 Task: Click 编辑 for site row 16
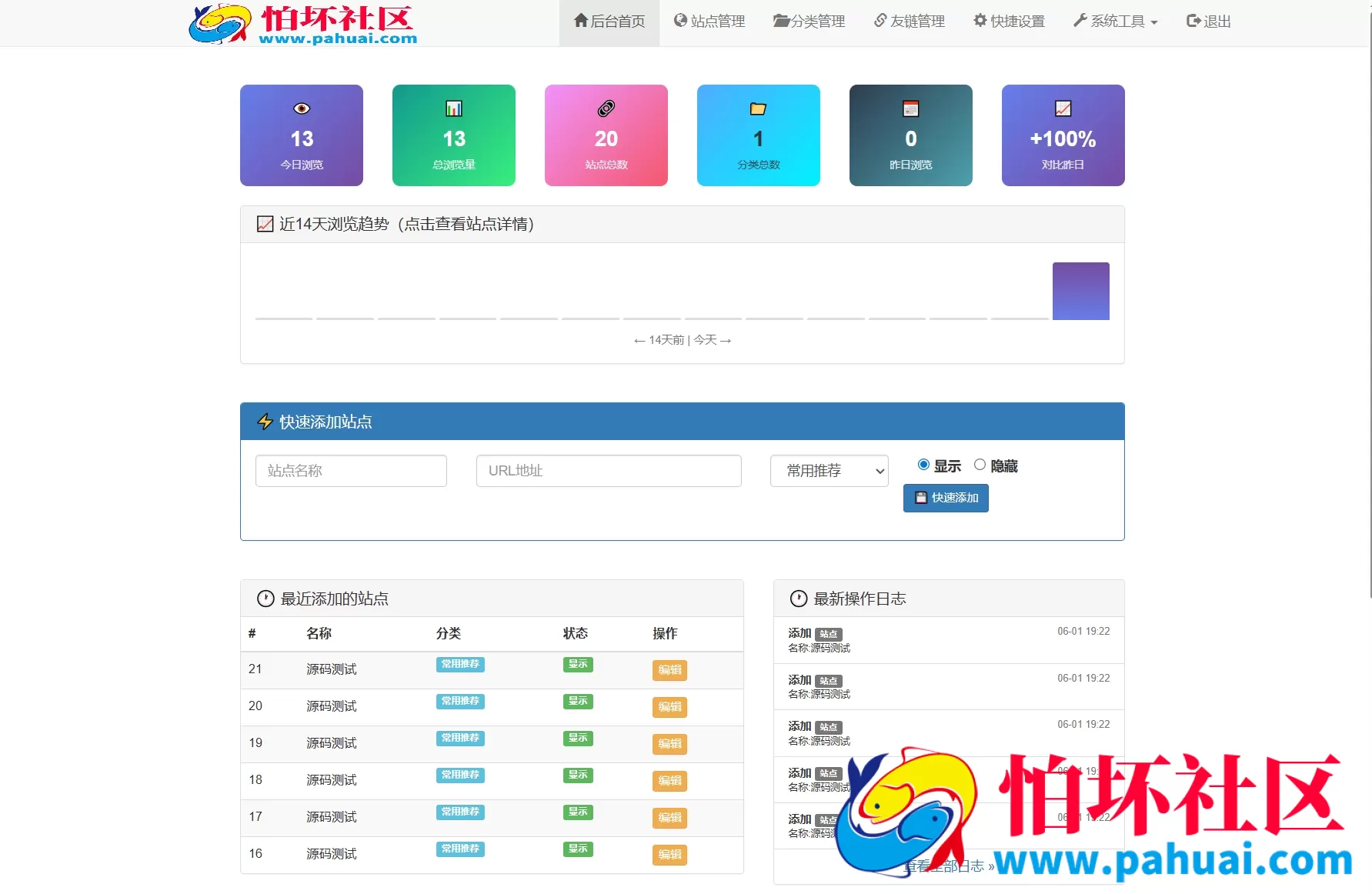point(669,855)
